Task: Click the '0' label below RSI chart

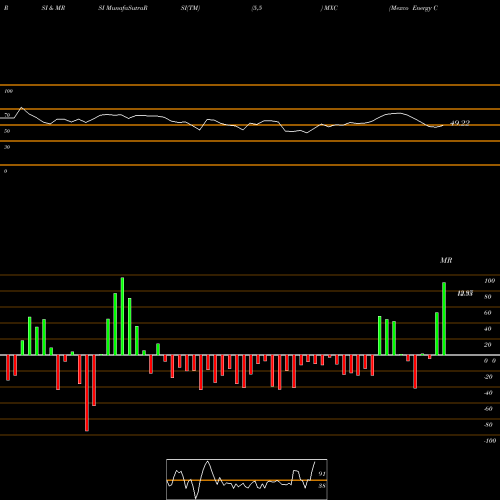Action: (x=5, y=171)
